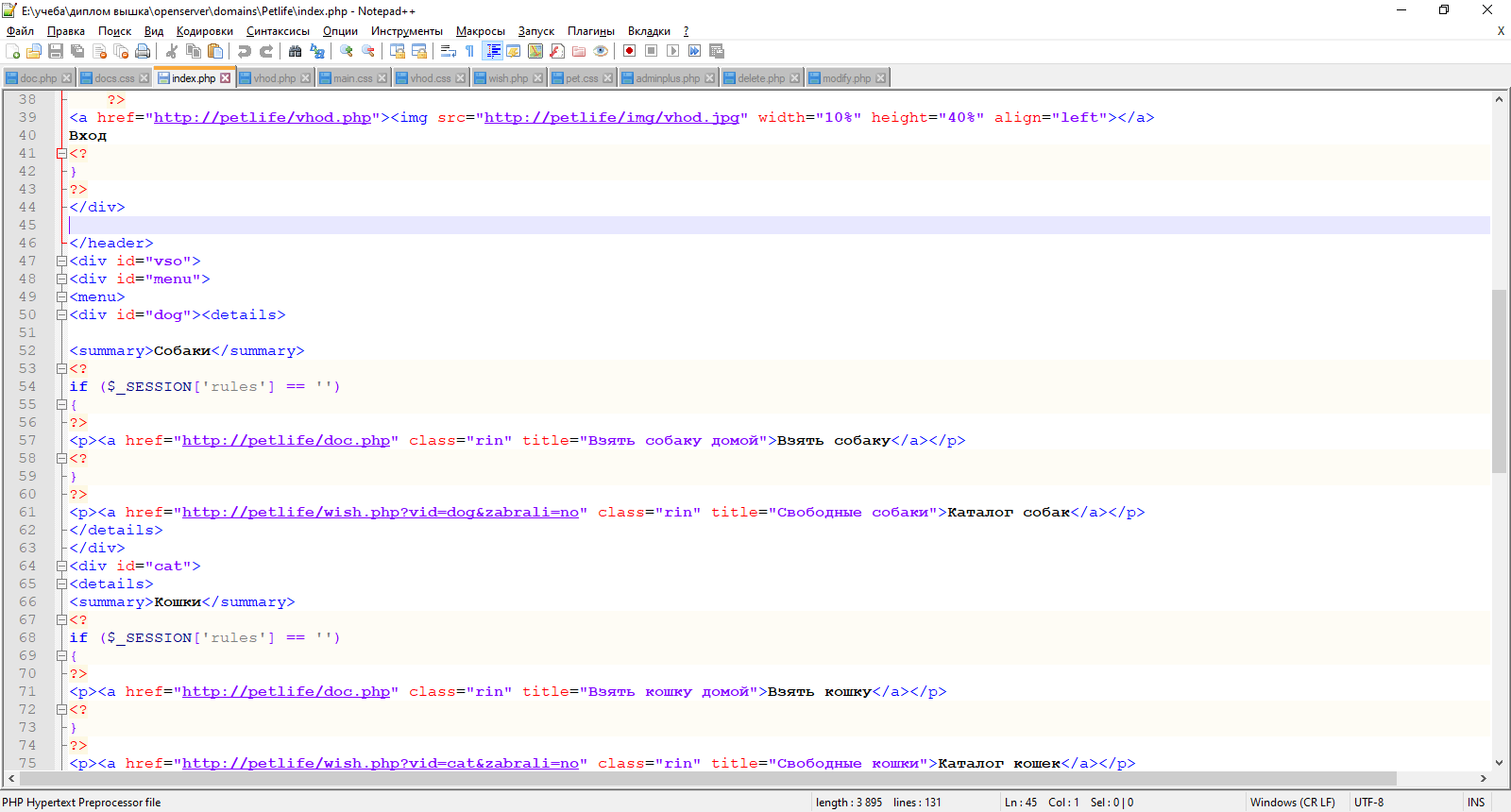Open the Folder as Workspace icon
Screen dimensions: 1511x812
[579, 51]
